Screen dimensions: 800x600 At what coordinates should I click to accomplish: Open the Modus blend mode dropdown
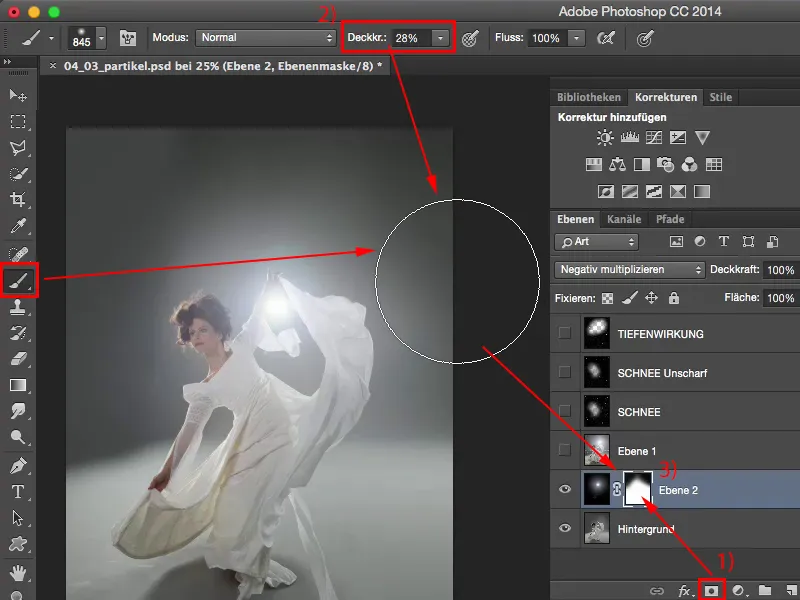[x=265, y=38]
